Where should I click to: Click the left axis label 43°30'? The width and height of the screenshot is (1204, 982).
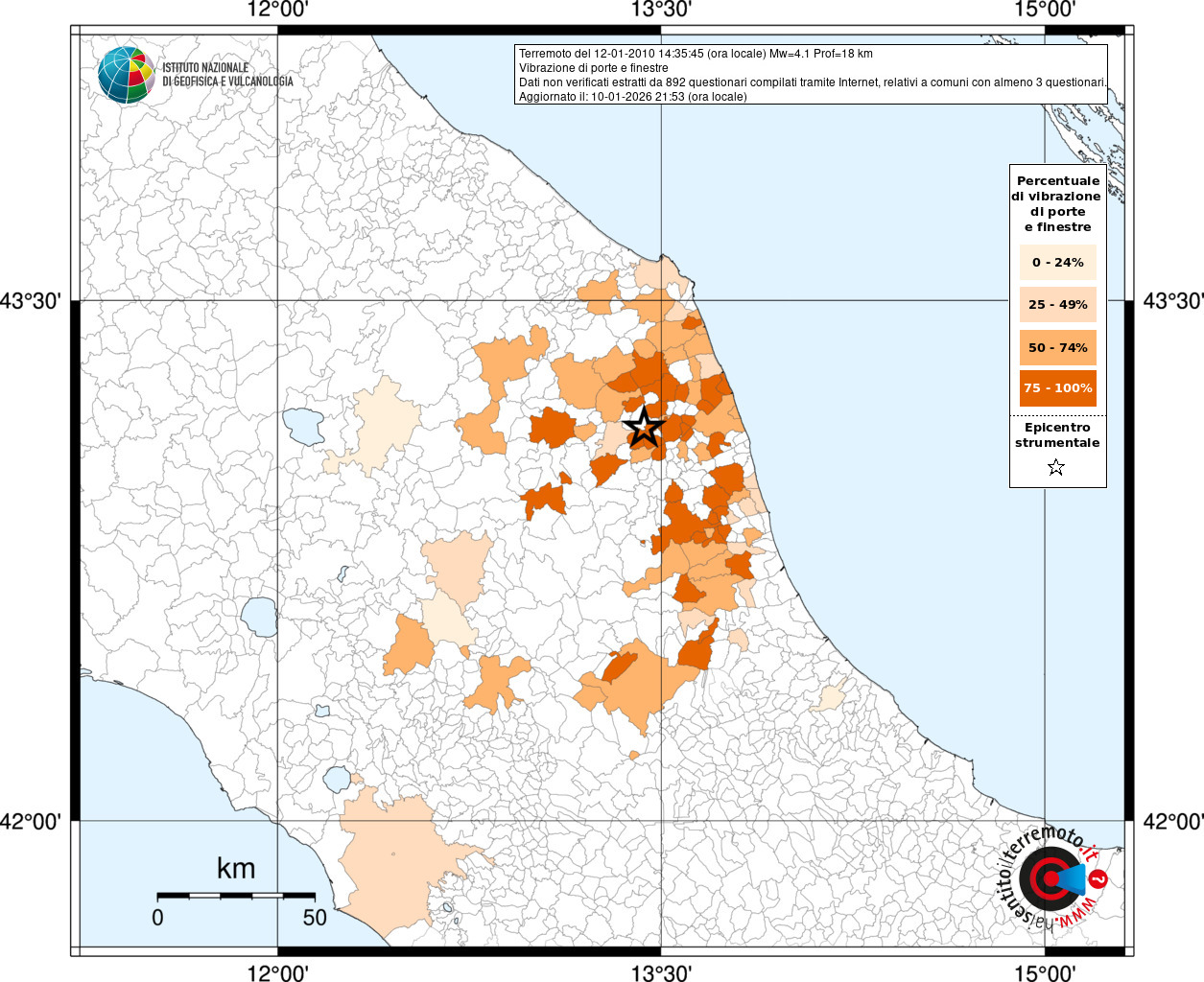point(31,301)
